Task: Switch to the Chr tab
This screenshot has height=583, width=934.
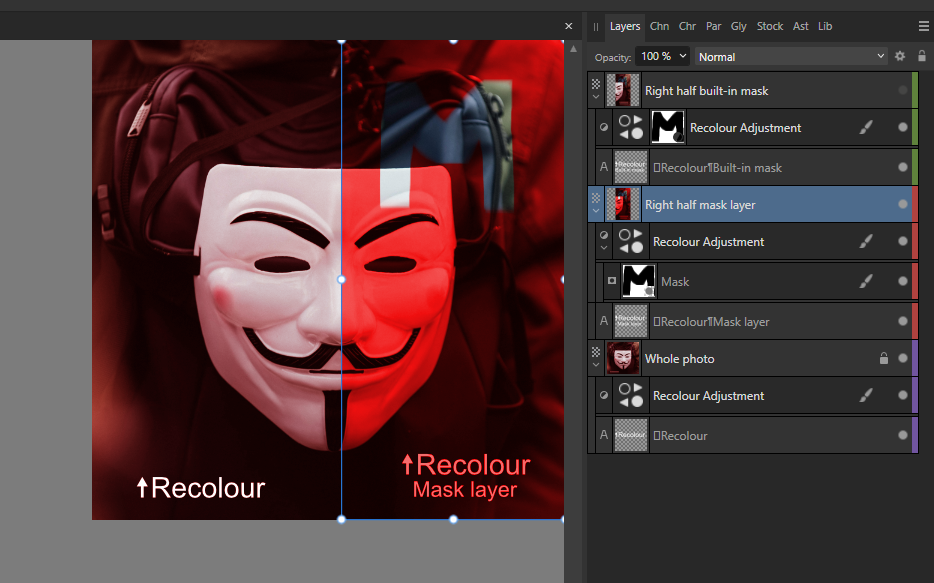Action: tap(687, 26)
